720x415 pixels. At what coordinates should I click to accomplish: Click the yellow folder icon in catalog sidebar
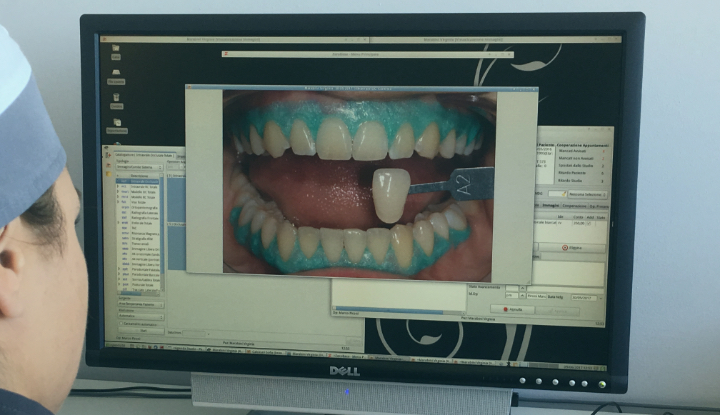tap(109, 174)
